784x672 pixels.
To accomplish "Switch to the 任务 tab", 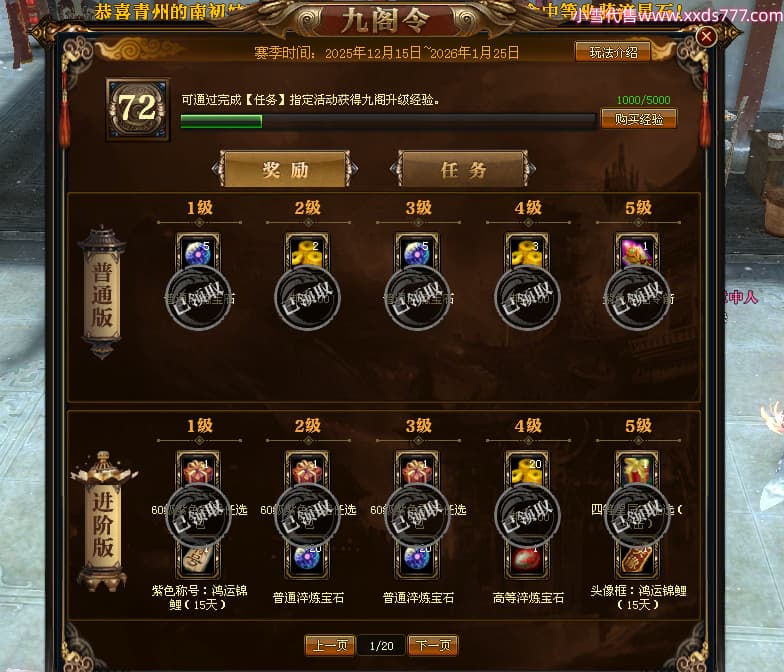I will pos(463,170).
